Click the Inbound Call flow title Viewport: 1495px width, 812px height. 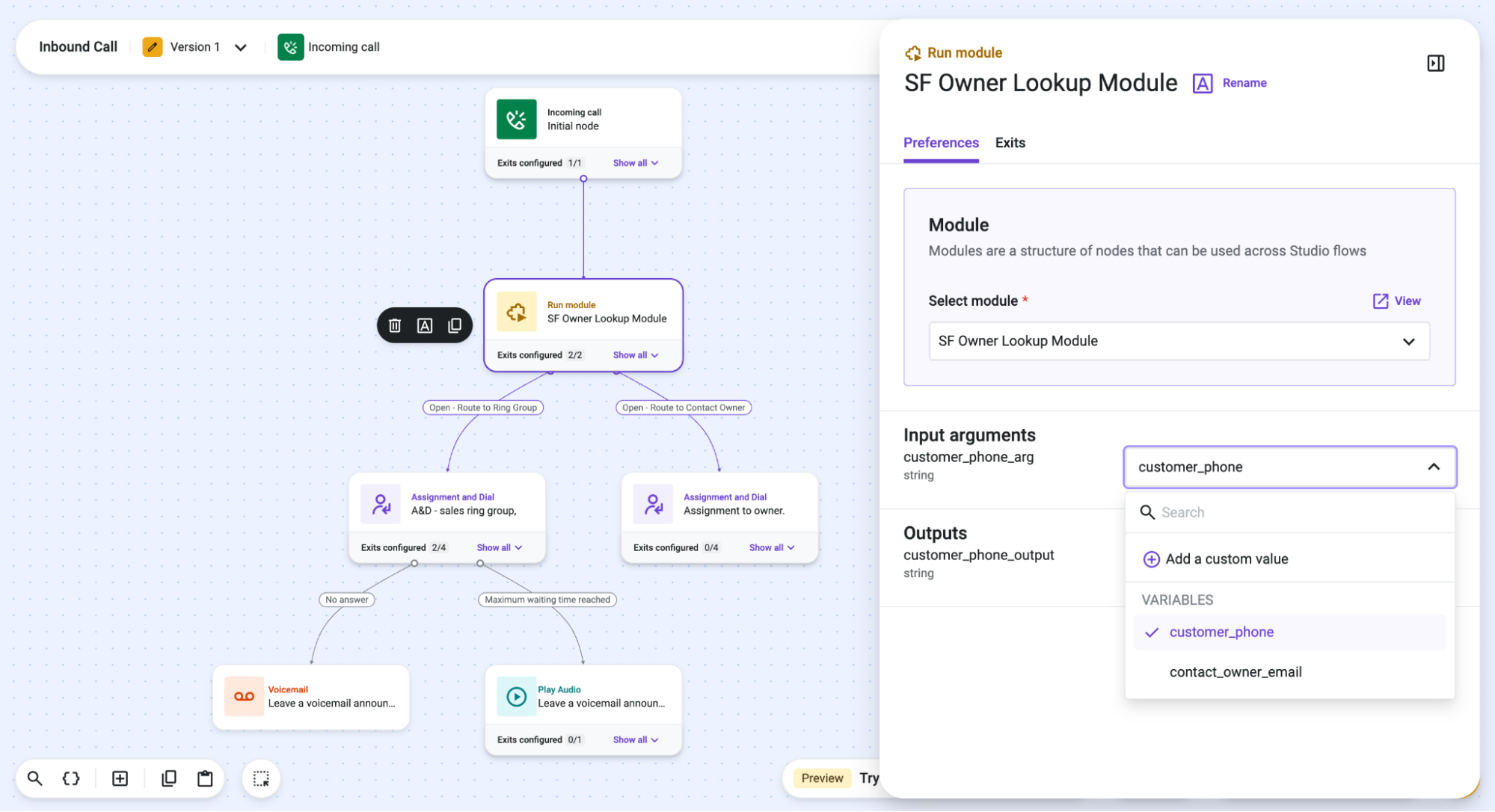click(x=78, y=47)
